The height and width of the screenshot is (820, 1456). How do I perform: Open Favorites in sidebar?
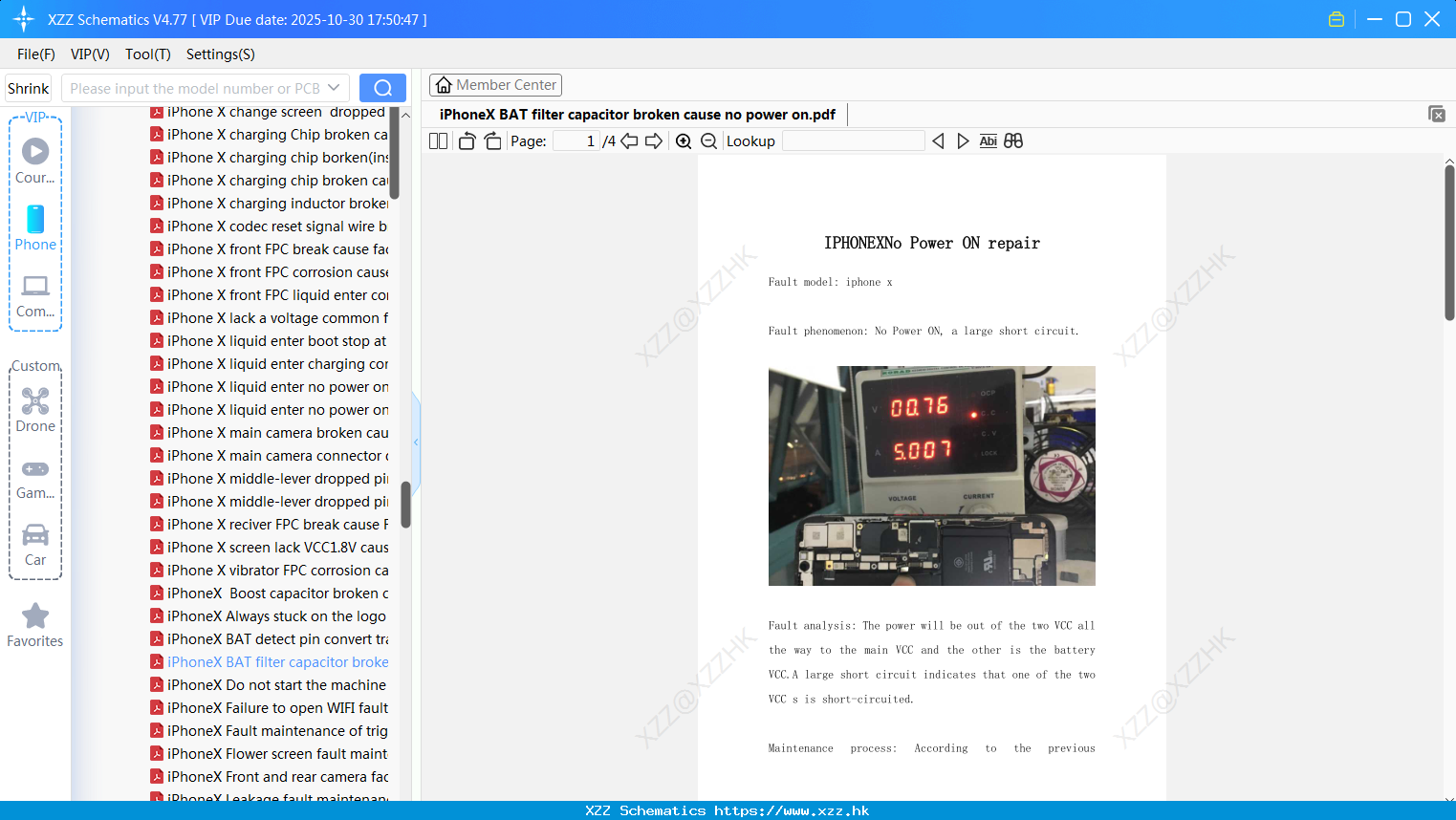(35, 625)
